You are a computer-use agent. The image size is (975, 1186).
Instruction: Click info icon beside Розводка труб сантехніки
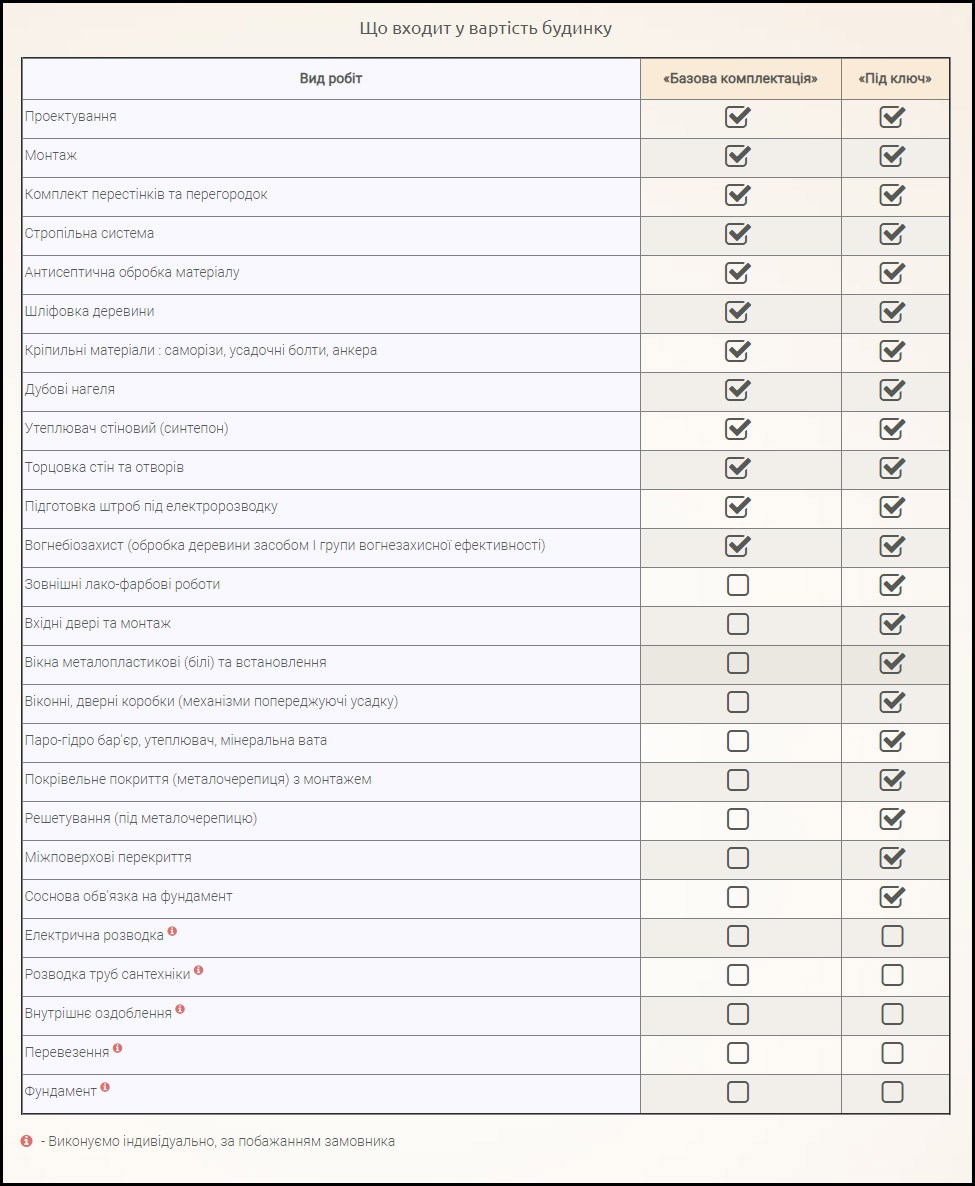[198, 970]
